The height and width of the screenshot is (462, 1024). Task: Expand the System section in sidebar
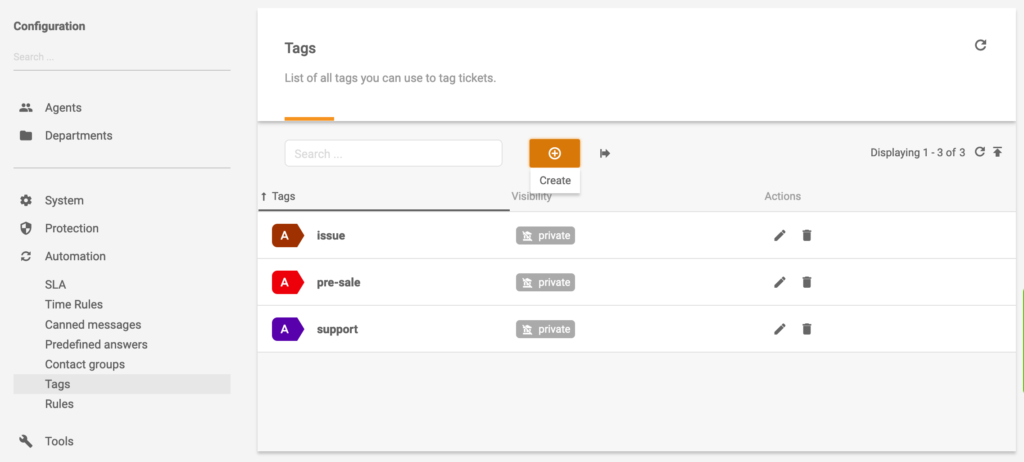coord(64,200)
